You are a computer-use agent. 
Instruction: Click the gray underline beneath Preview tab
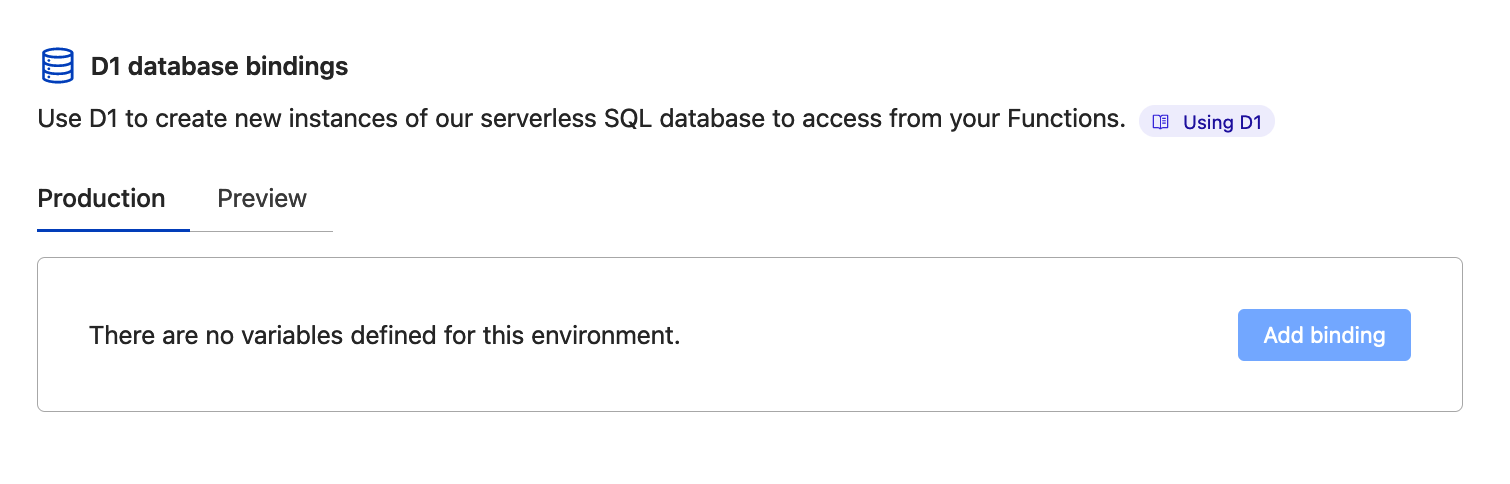(x=262, y=231)
